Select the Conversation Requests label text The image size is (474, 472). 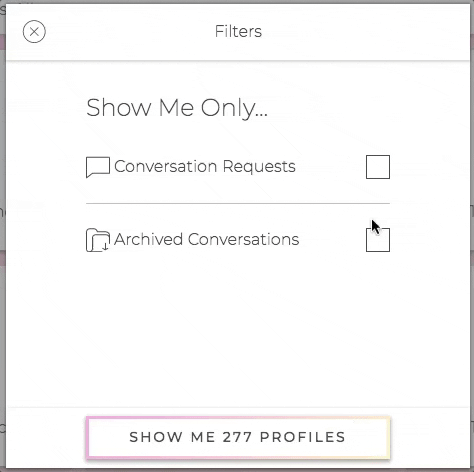pyautogui.click(x=205, y=166)
